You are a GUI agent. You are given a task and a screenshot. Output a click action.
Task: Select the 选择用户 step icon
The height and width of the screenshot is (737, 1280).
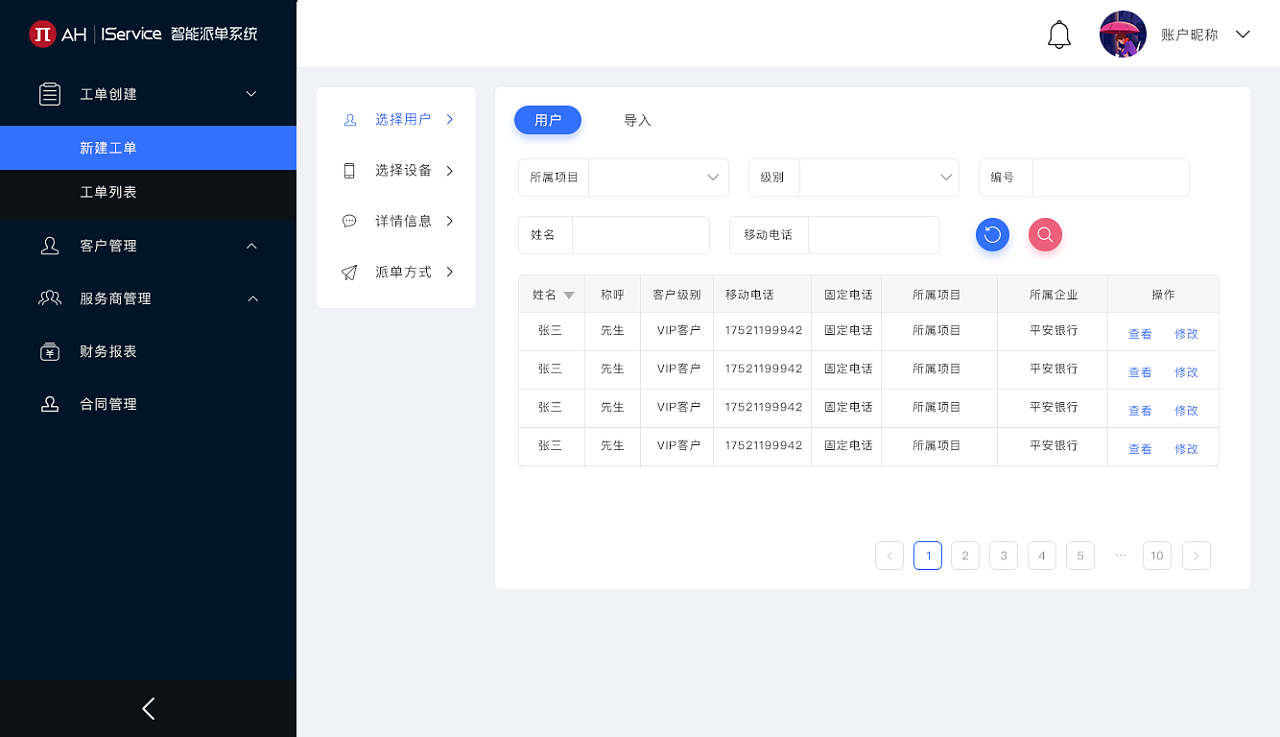pyautogui.click(x=349, y=119)
